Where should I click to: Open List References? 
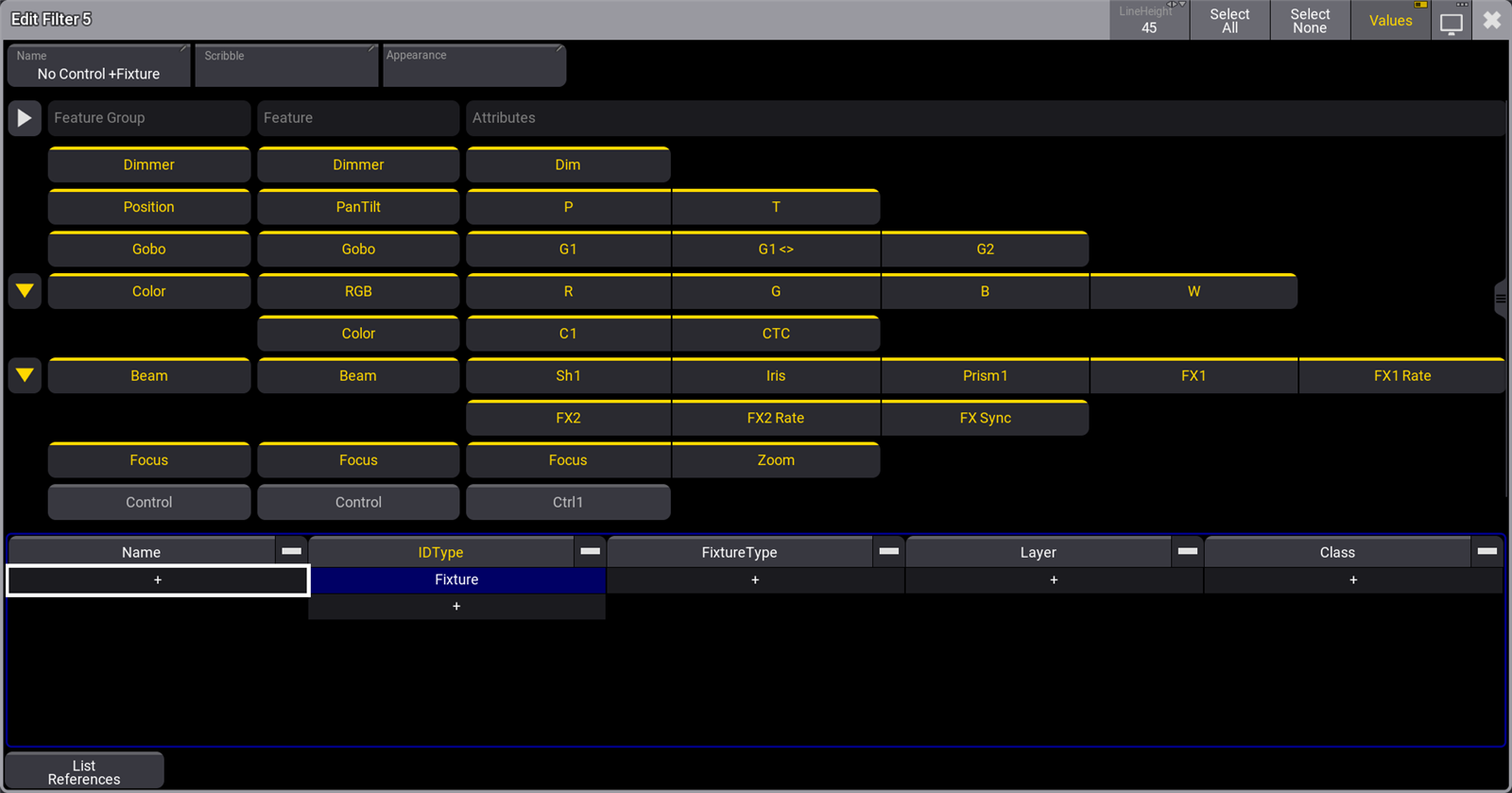tap(84, 771)
